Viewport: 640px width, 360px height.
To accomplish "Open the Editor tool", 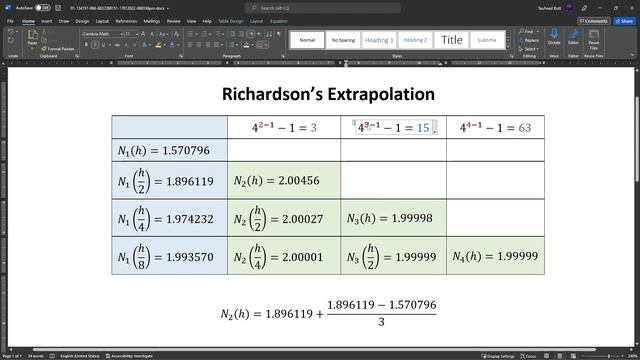I will [573, 36].
